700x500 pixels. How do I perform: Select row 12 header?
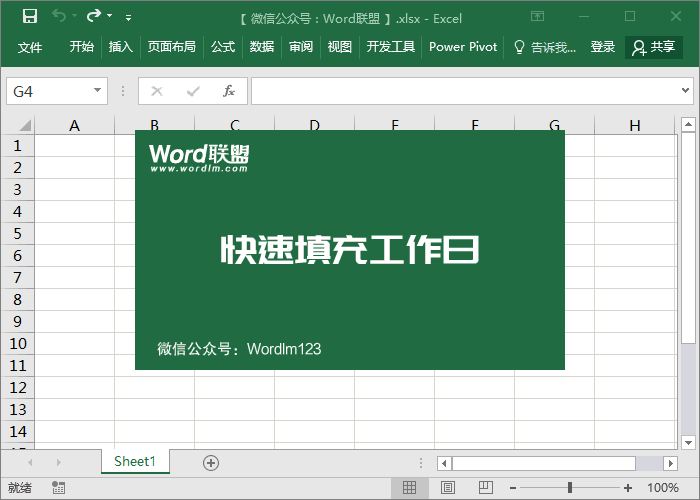click(x=17, y=388)
